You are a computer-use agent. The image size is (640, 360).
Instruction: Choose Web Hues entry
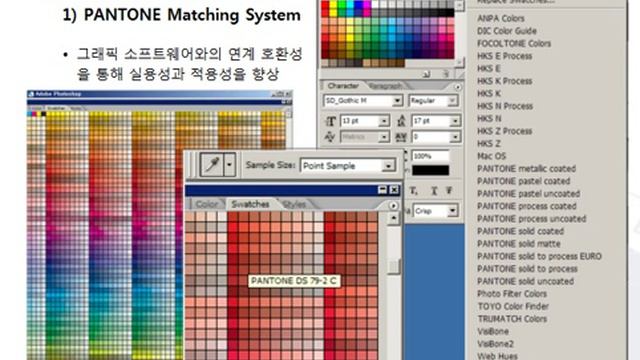pos(497,356)
